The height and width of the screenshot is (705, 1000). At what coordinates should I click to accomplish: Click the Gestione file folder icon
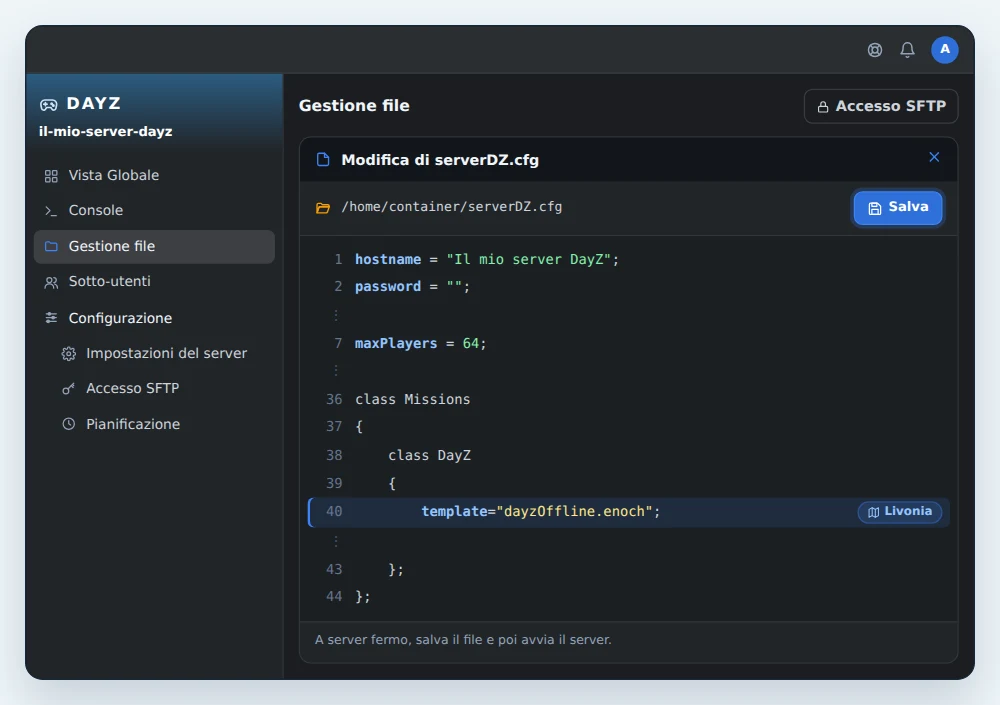(51, 246)
